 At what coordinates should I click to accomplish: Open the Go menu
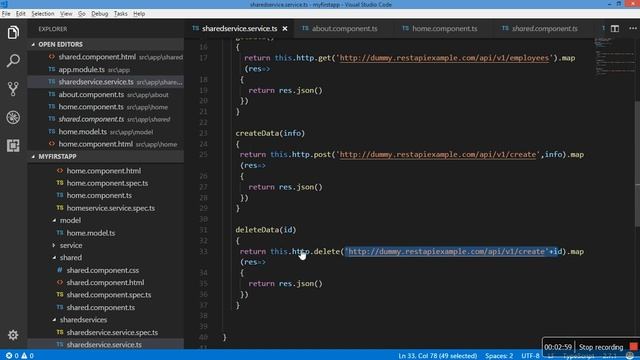click(82, 13)
